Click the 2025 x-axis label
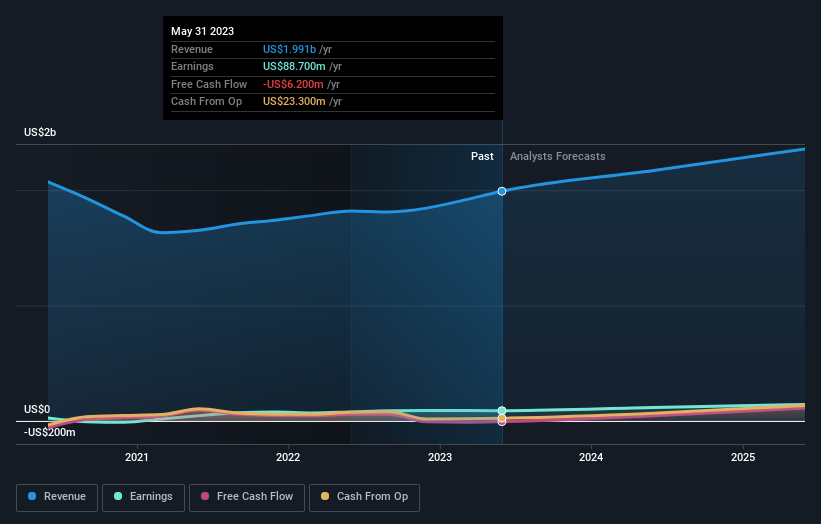This screenshot has height=524, width=821. (743, 457)
